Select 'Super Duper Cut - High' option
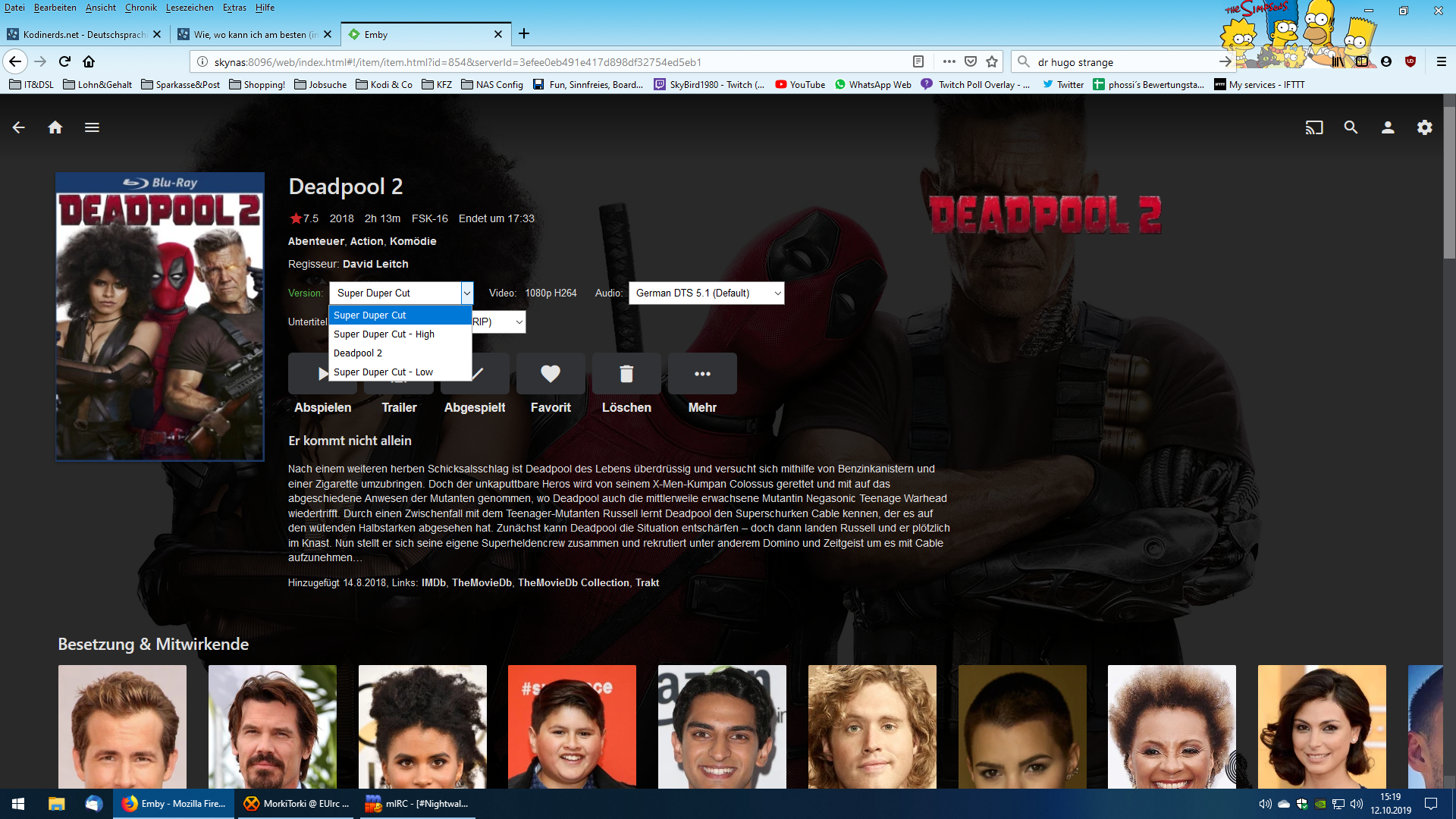The width and height of the screenshot is (1456, 819). pyautogui.click(x=400, y=334)
